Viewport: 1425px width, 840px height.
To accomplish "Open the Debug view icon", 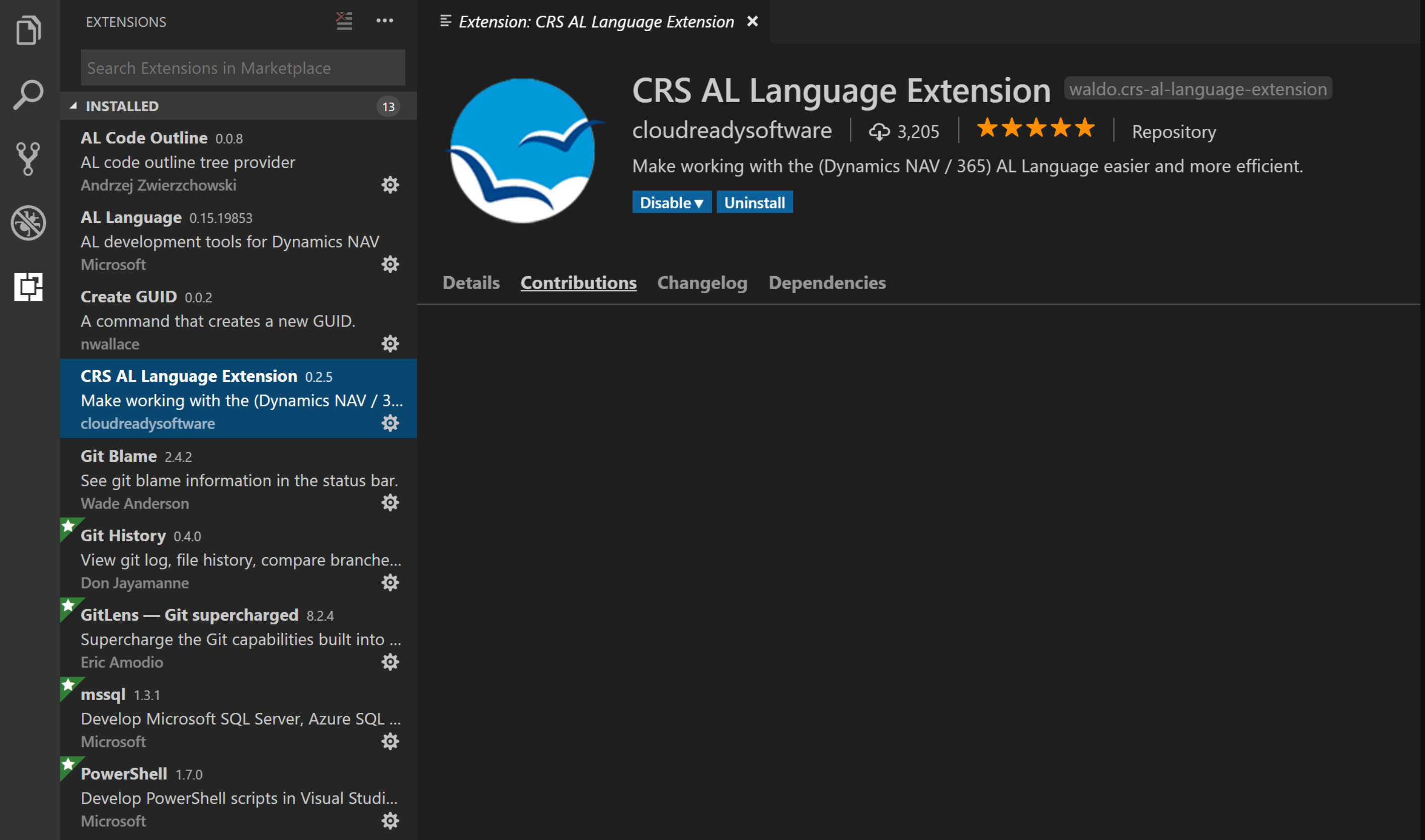I will pyautogui.click(x=28, y=222).
